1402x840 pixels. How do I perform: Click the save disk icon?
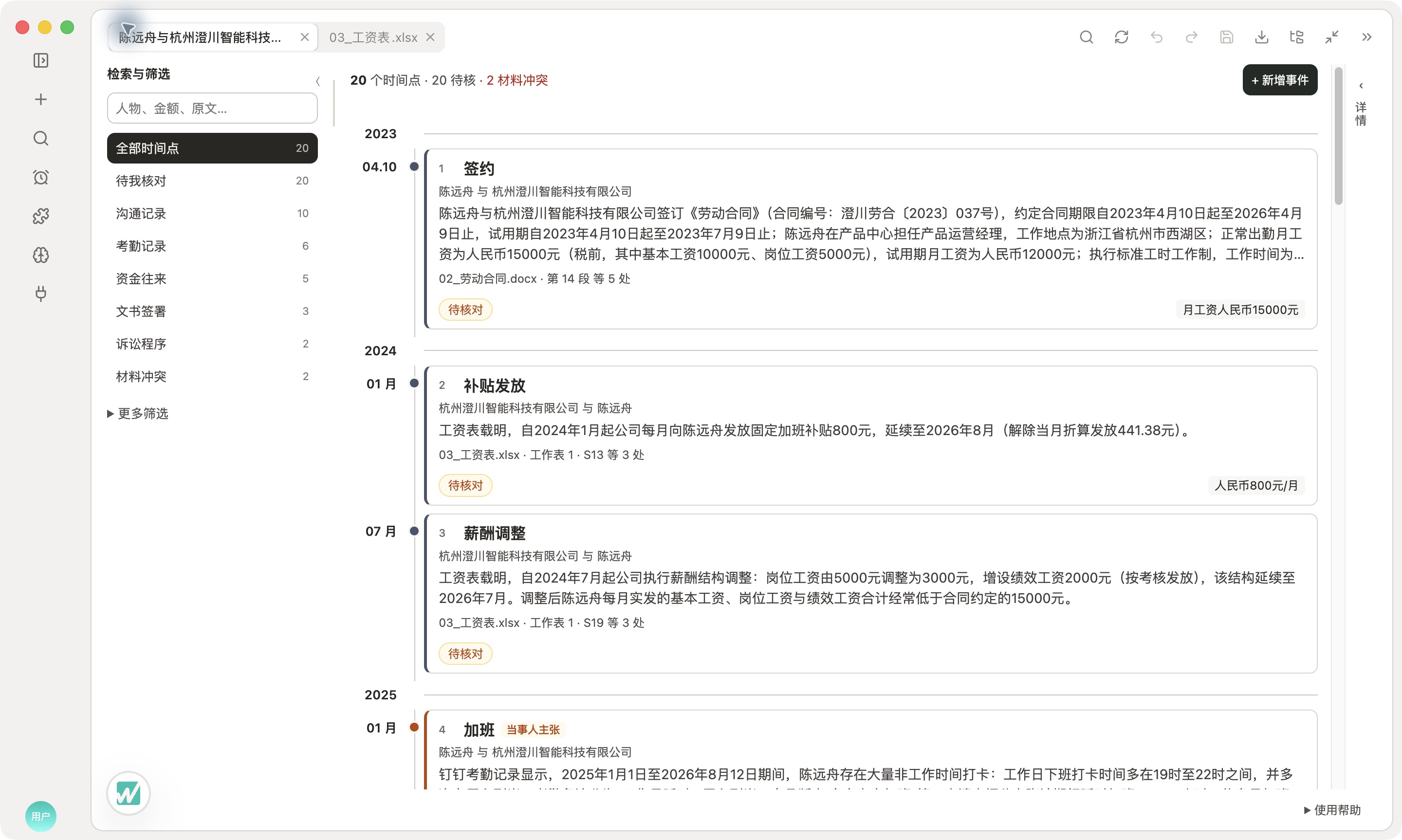pyautogui.click(x=1227, y=37)
